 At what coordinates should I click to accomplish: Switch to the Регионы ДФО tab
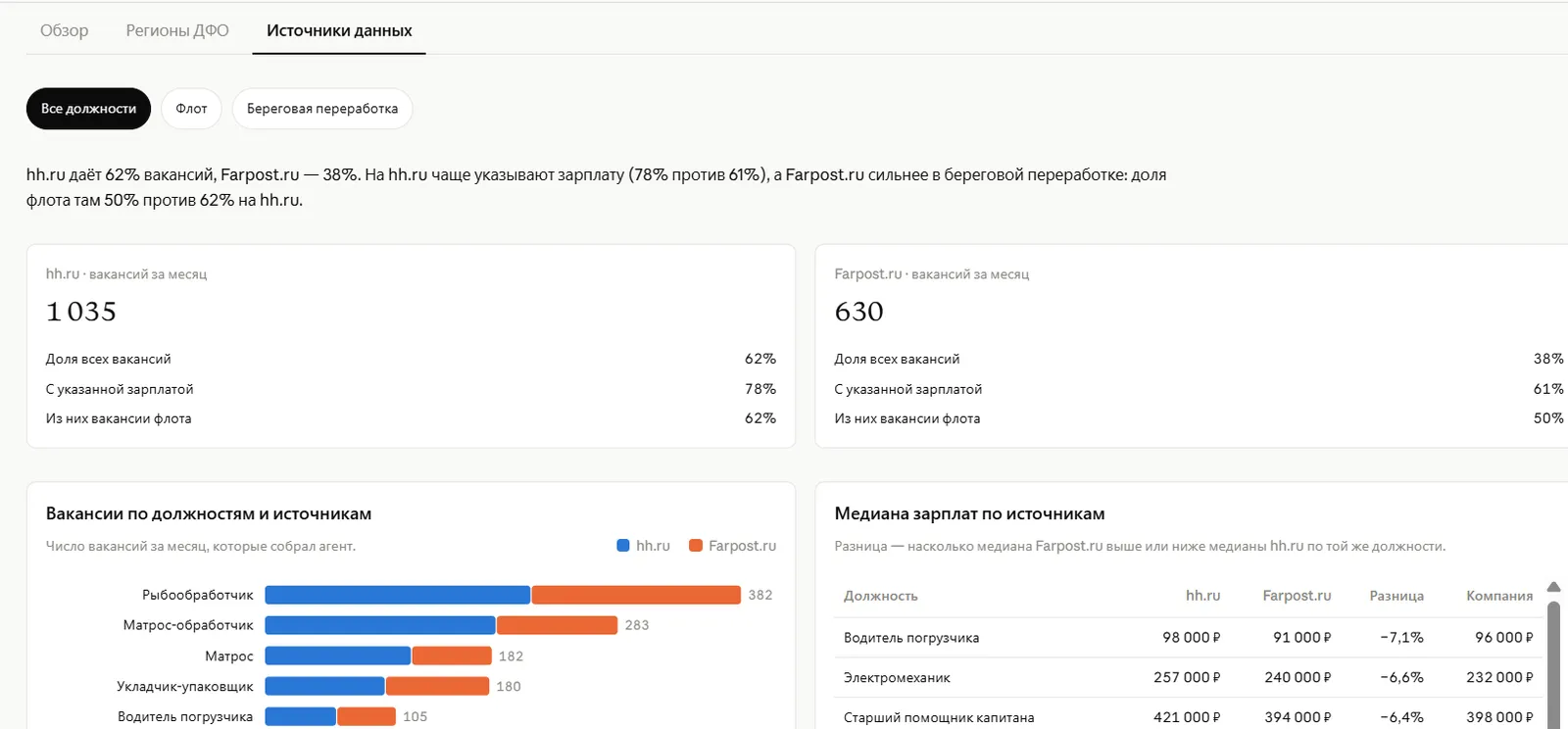coord(177,30)
